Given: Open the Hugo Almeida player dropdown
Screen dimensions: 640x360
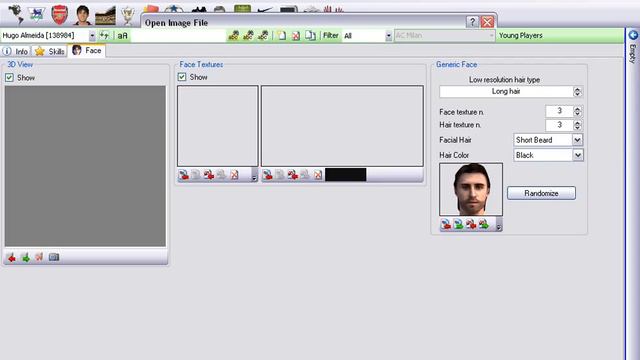Looking at the screenshot, I should tap(92, 36).
